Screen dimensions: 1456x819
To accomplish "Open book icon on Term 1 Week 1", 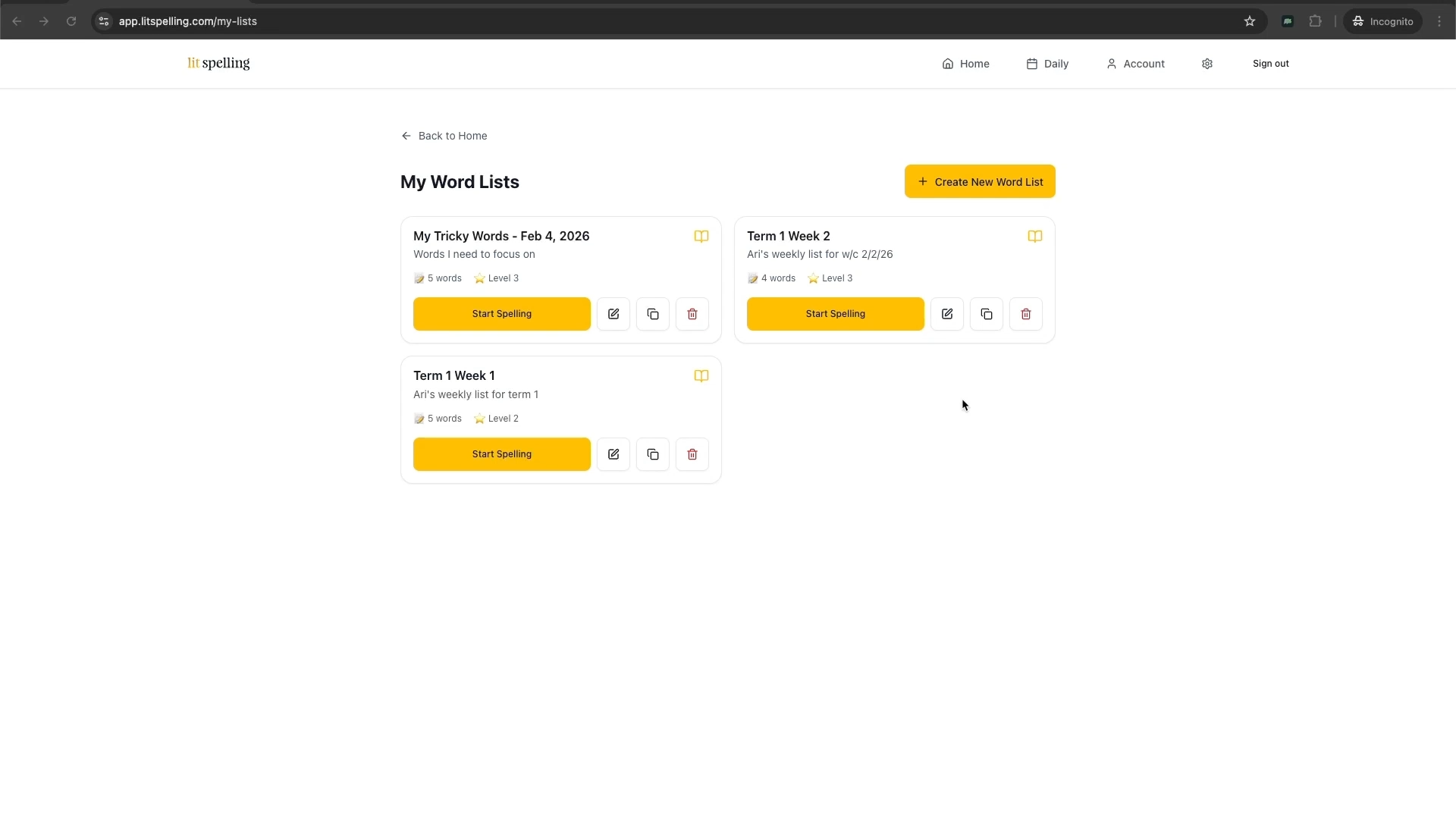I will tap(701, 376).
